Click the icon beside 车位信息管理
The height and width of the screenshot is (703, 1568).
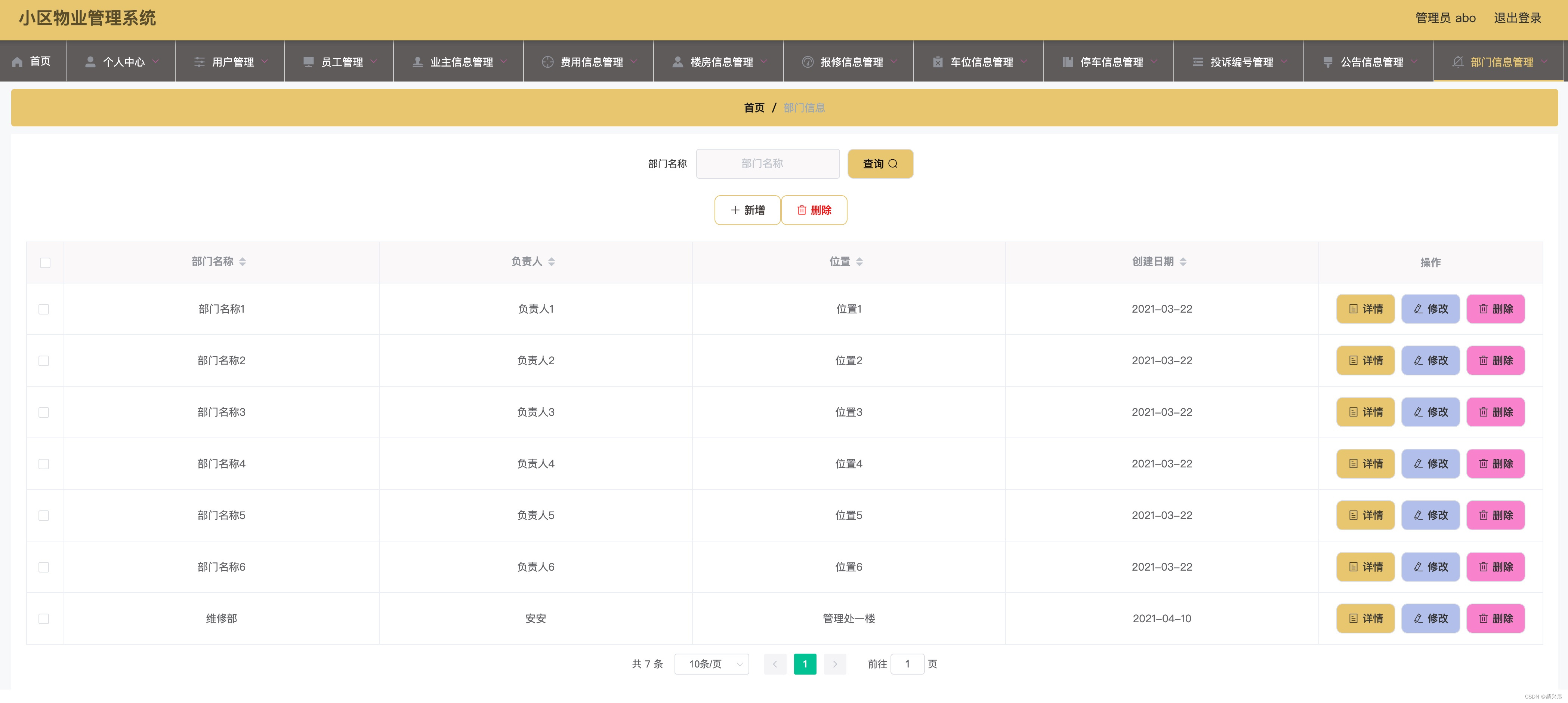[938, 62]
